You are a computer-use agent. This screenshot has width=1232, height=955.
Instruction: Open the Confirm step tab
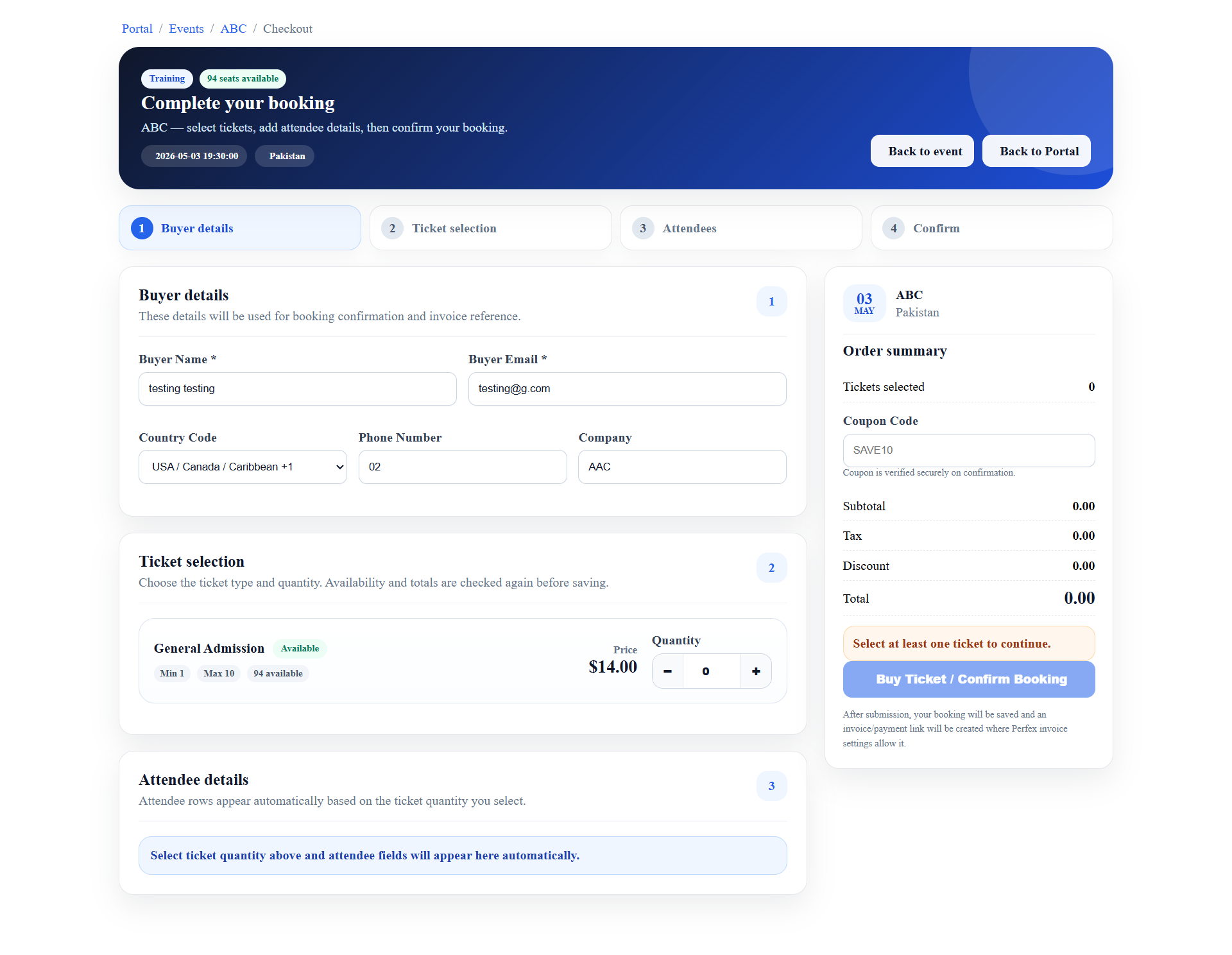click(x=991, y=228)
